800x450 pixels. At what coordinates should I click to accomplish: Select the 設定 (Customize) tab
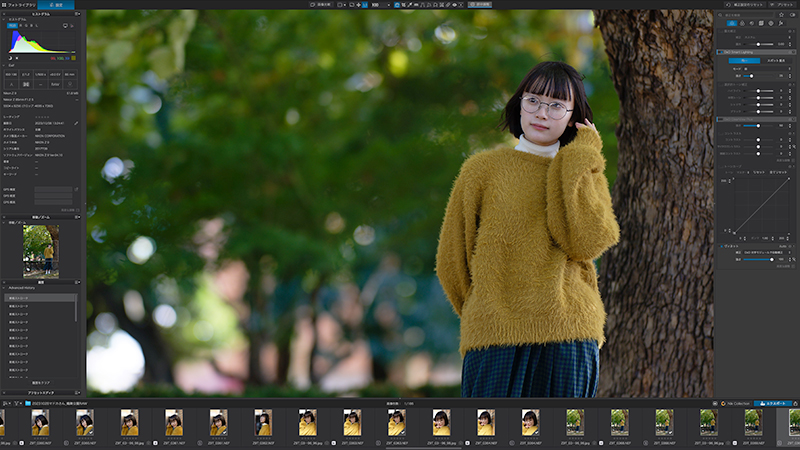(56, 5)
